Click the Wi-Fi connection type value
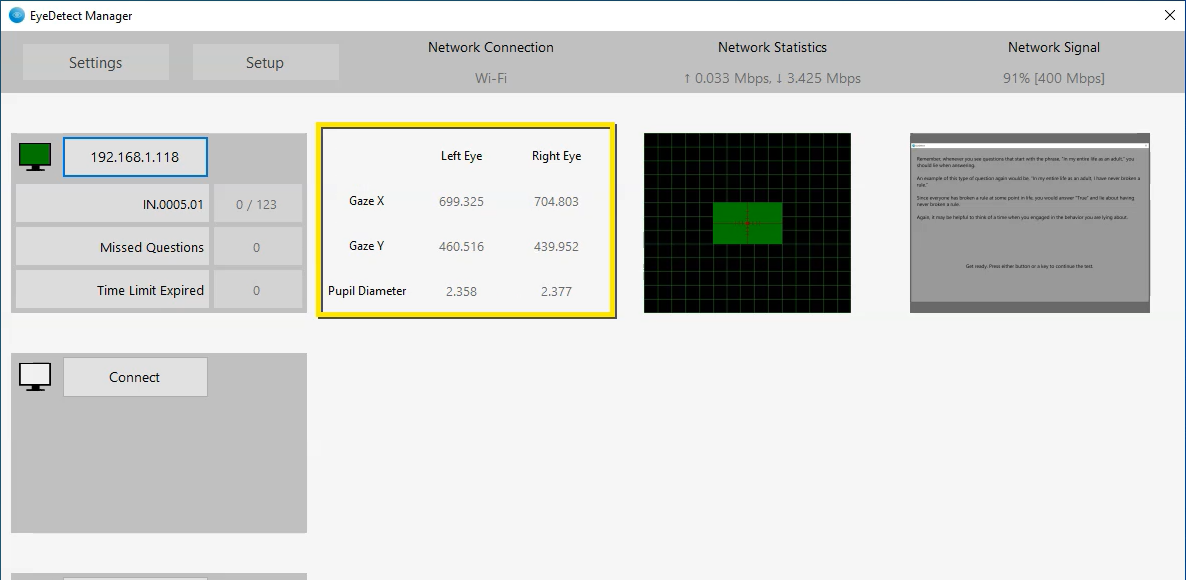1186x580 pixels. (491, 78)
